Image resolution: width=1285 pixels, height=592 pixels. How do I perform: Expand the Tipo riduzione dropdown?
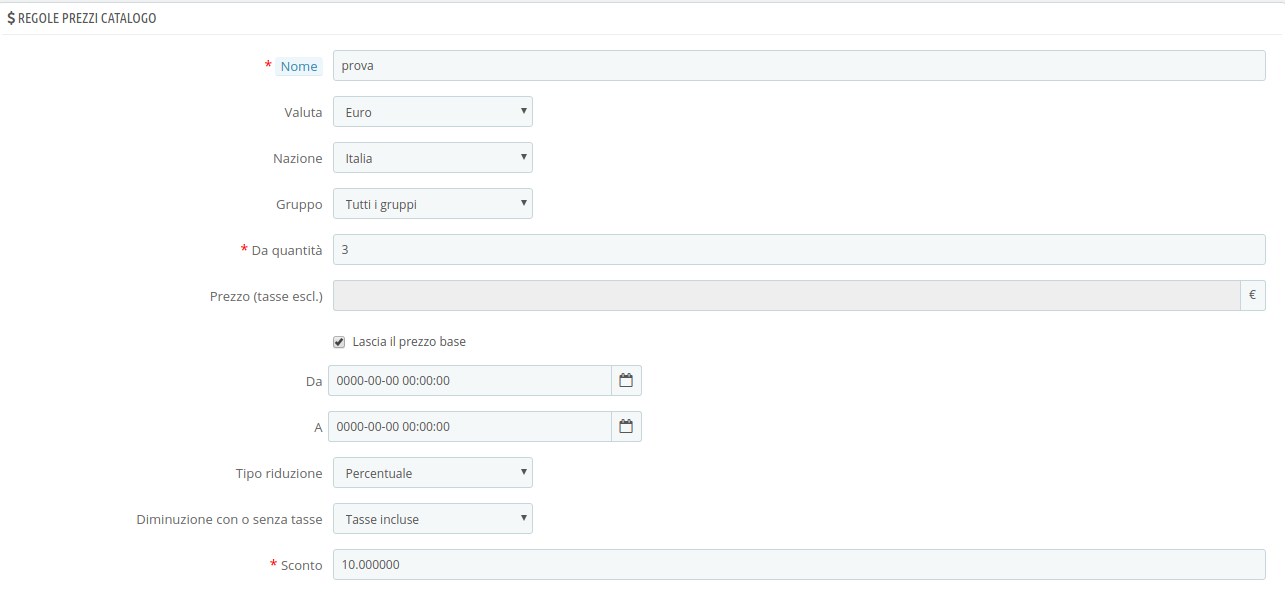pos(432,473)
